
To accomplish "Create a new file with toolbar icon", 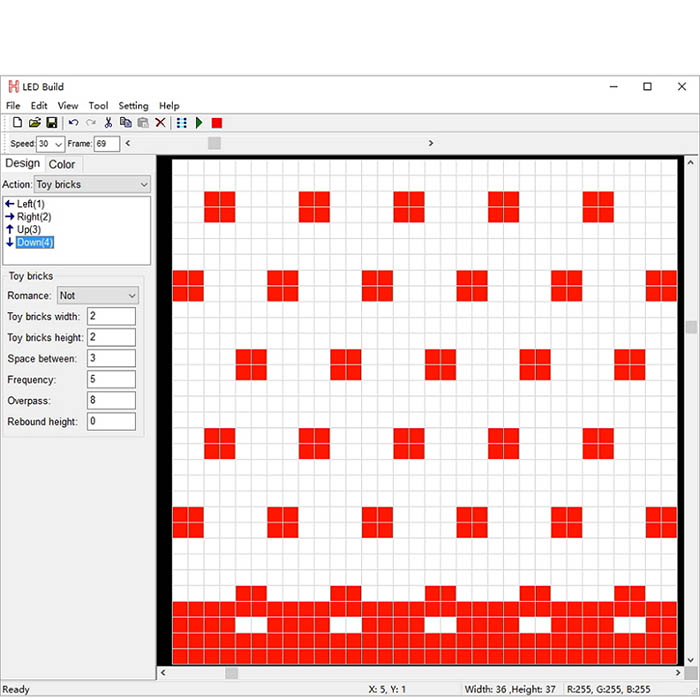I will pyautogui.click(x=17, y=123).
